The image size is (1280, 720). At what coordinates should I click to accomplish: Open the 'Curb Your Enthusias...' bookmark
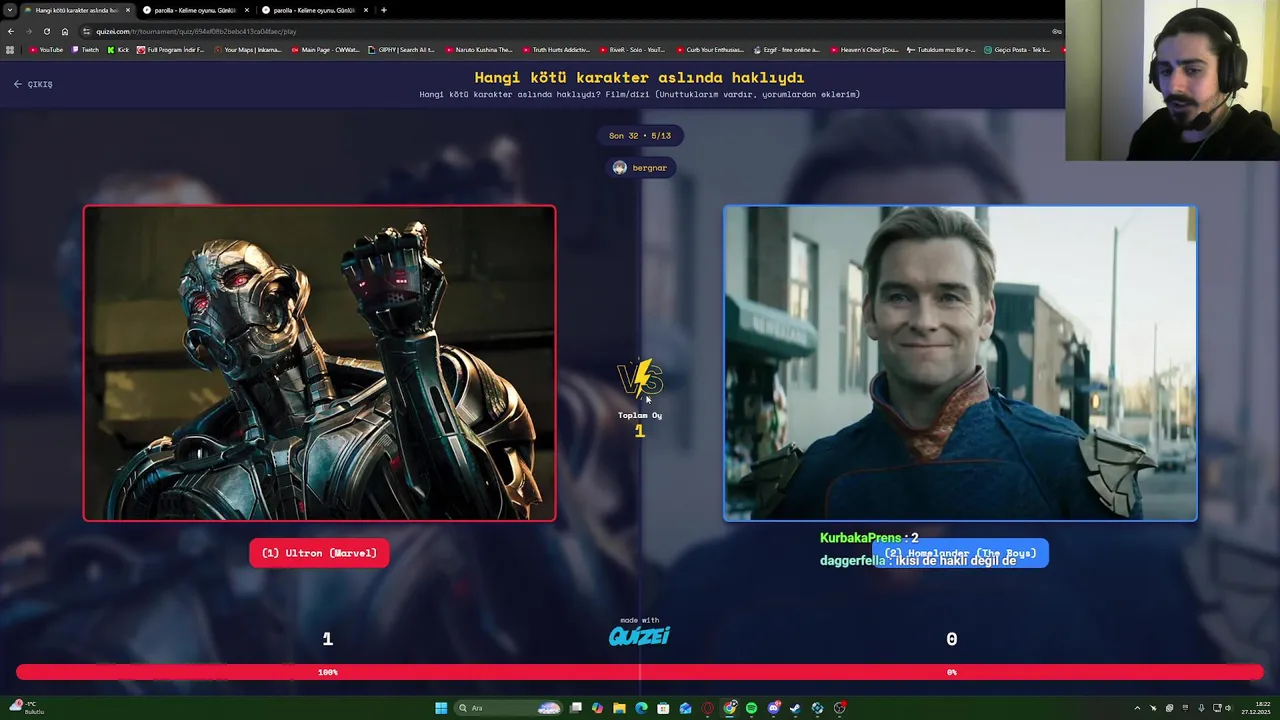coord(710,49)
